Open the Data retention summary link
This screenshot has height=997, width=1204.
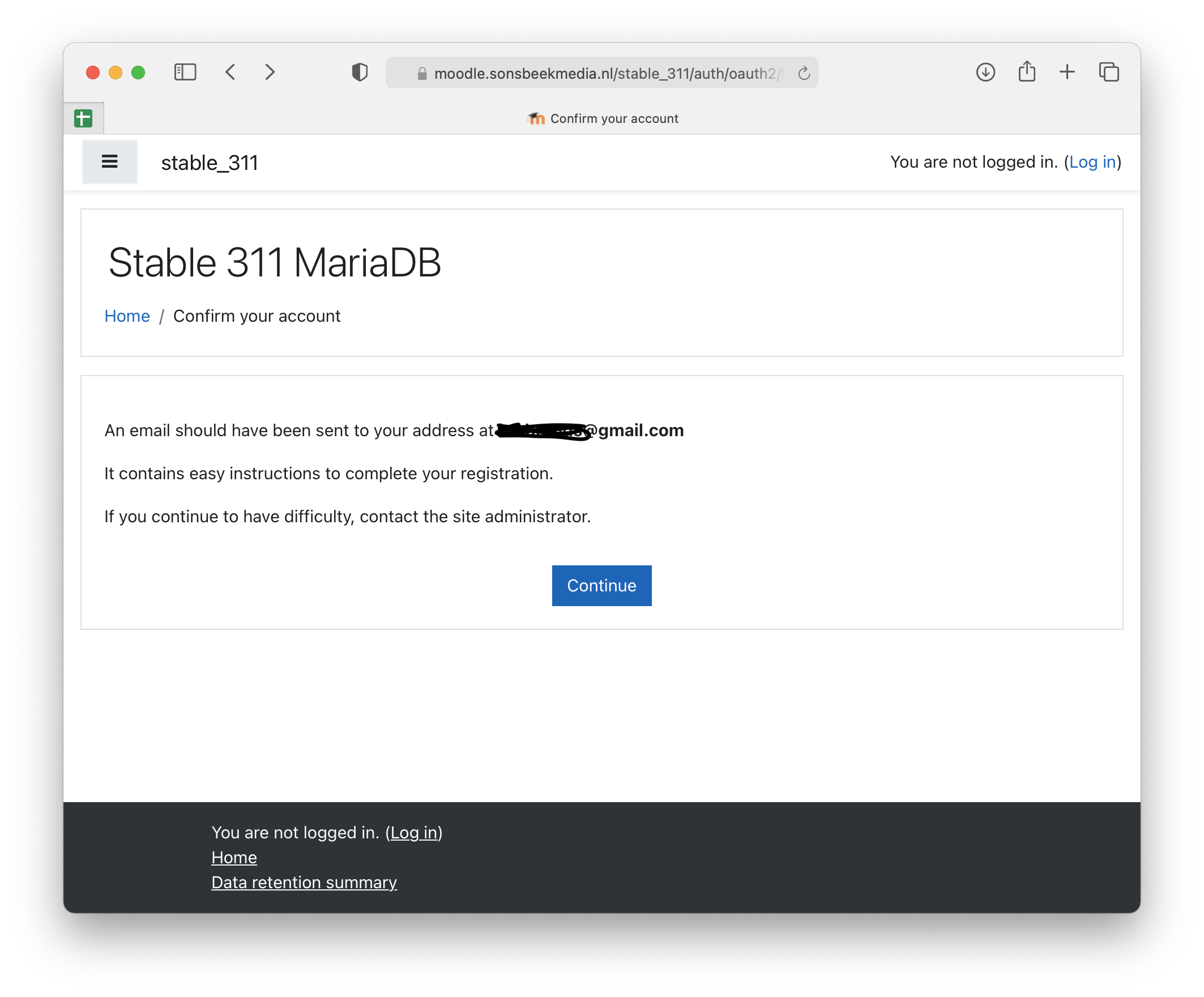304,882
